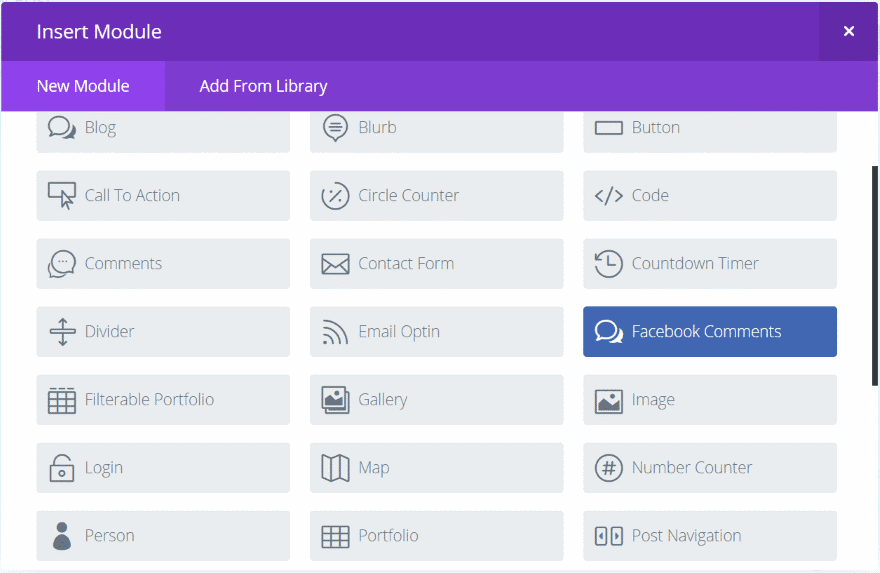Click the Contact Form envelope icon
Screen dimensions: 880x573
tap(335, 264)
